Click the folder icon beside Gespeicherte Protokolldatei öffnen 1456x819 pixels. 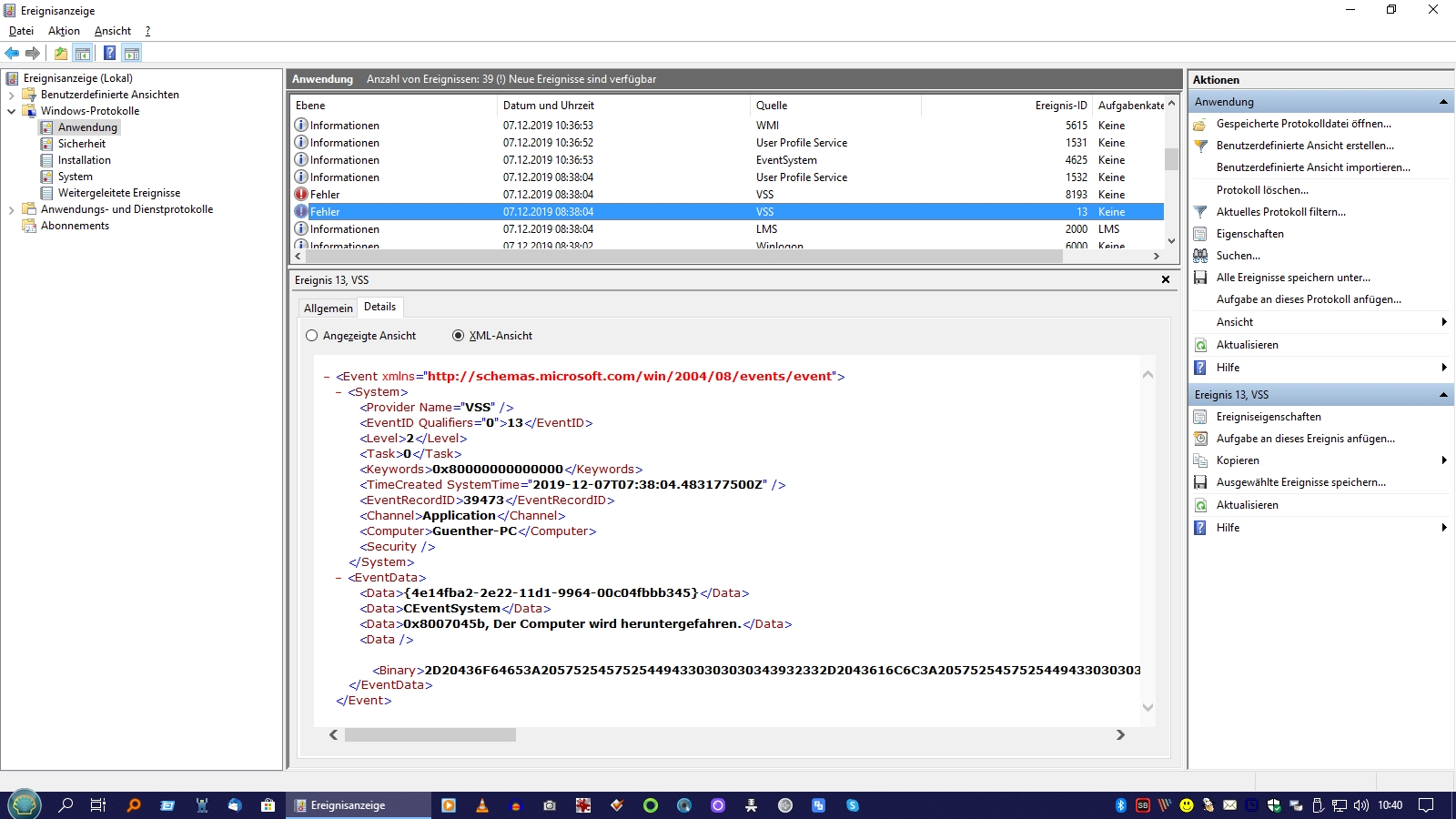tap(1200, 124)
